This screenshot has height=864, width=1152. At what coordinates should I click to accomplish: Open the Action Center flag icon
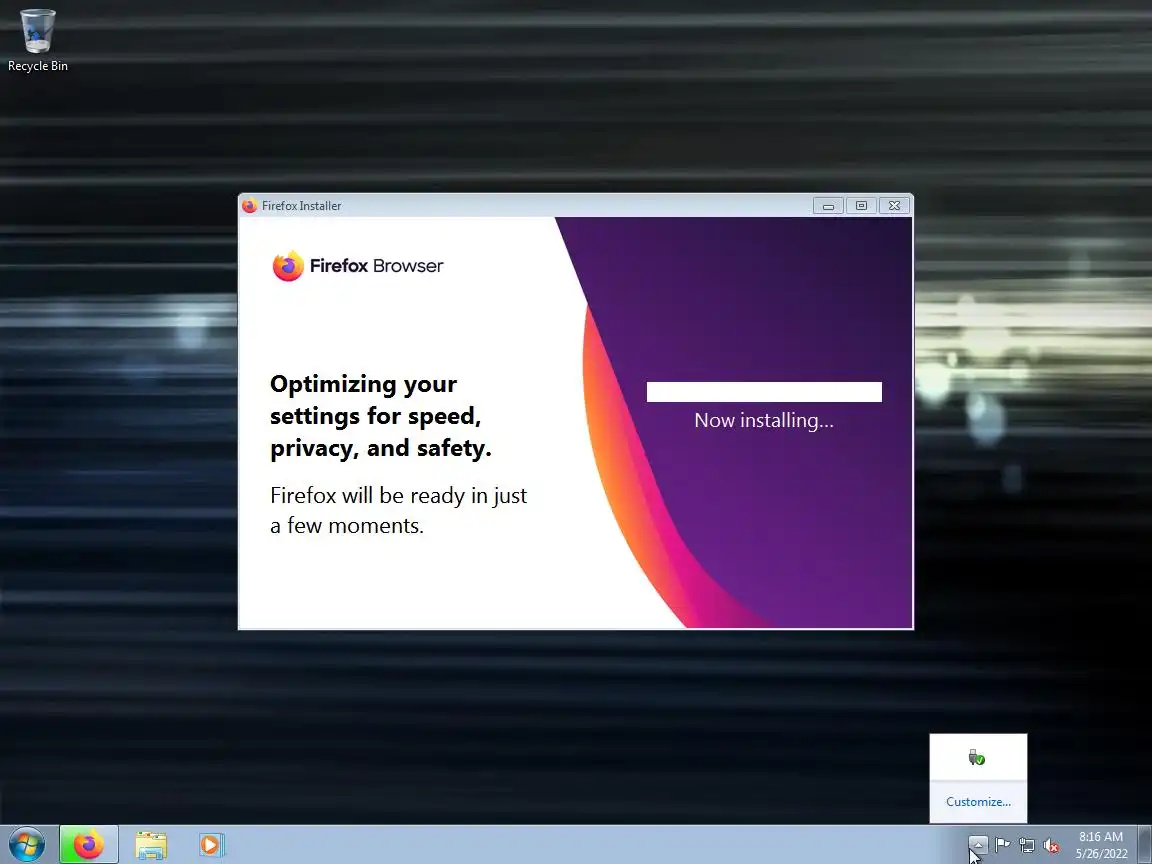pos(1002,845)
